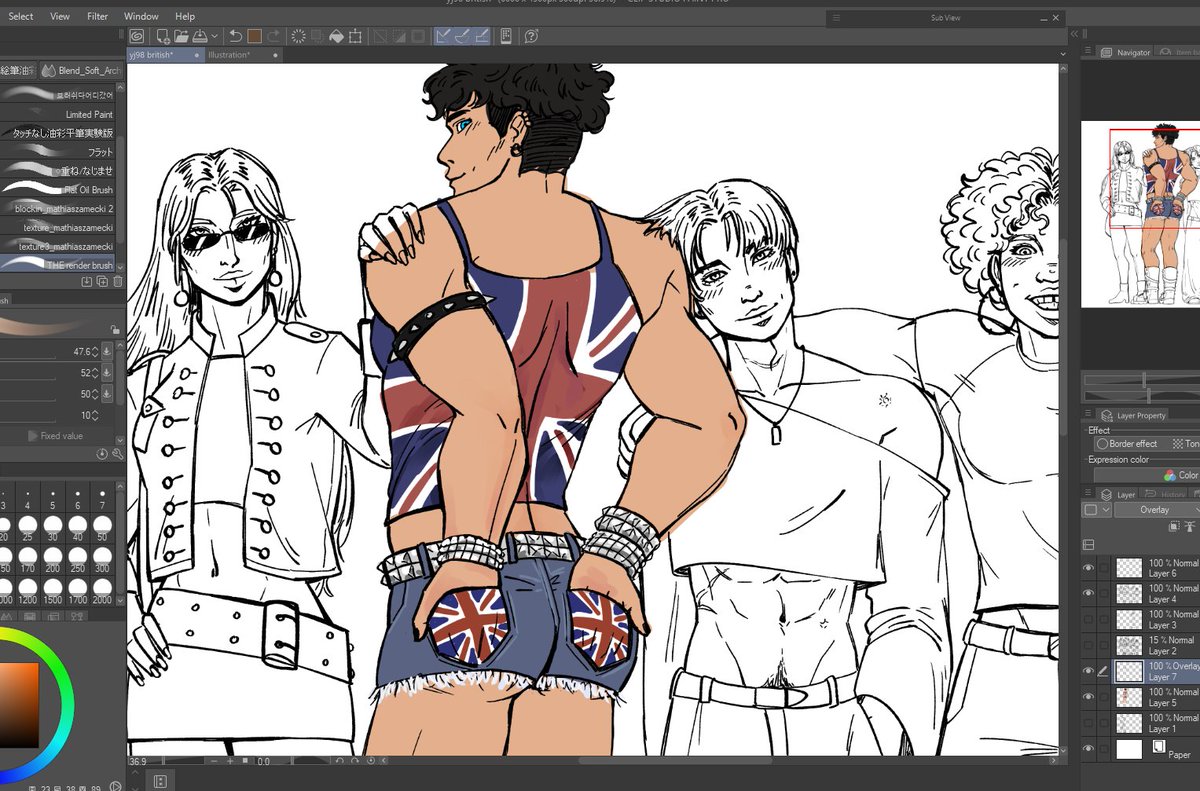The height and width of the screenshot is (791, 1200).
Task: Open tool property wrench settings icon
Action: point(117,454)
